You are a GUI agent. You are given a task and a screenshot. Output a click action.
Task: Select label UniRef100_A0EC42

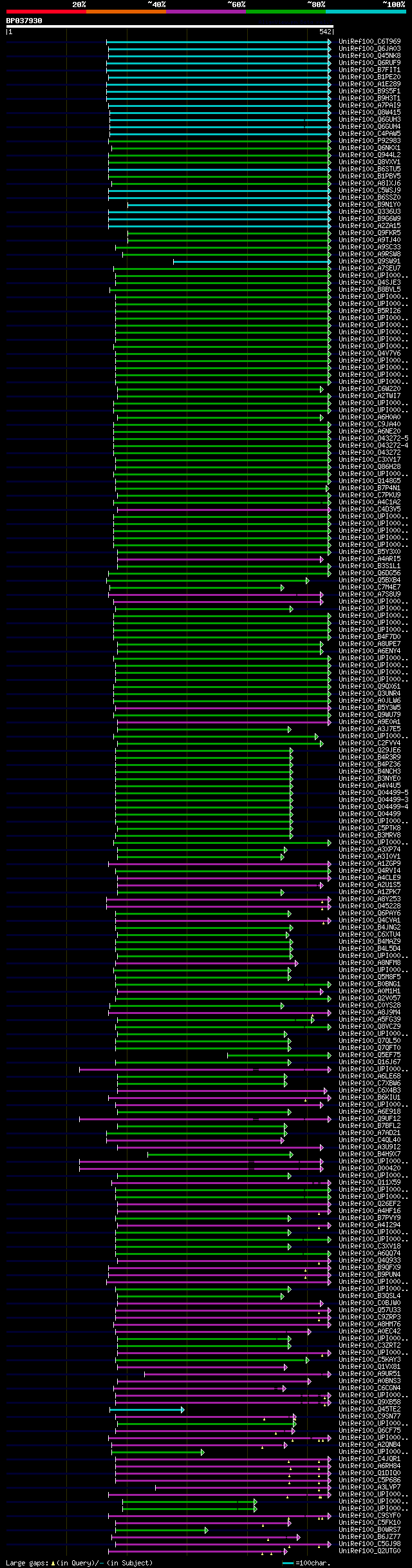[x=370, y=1332]
